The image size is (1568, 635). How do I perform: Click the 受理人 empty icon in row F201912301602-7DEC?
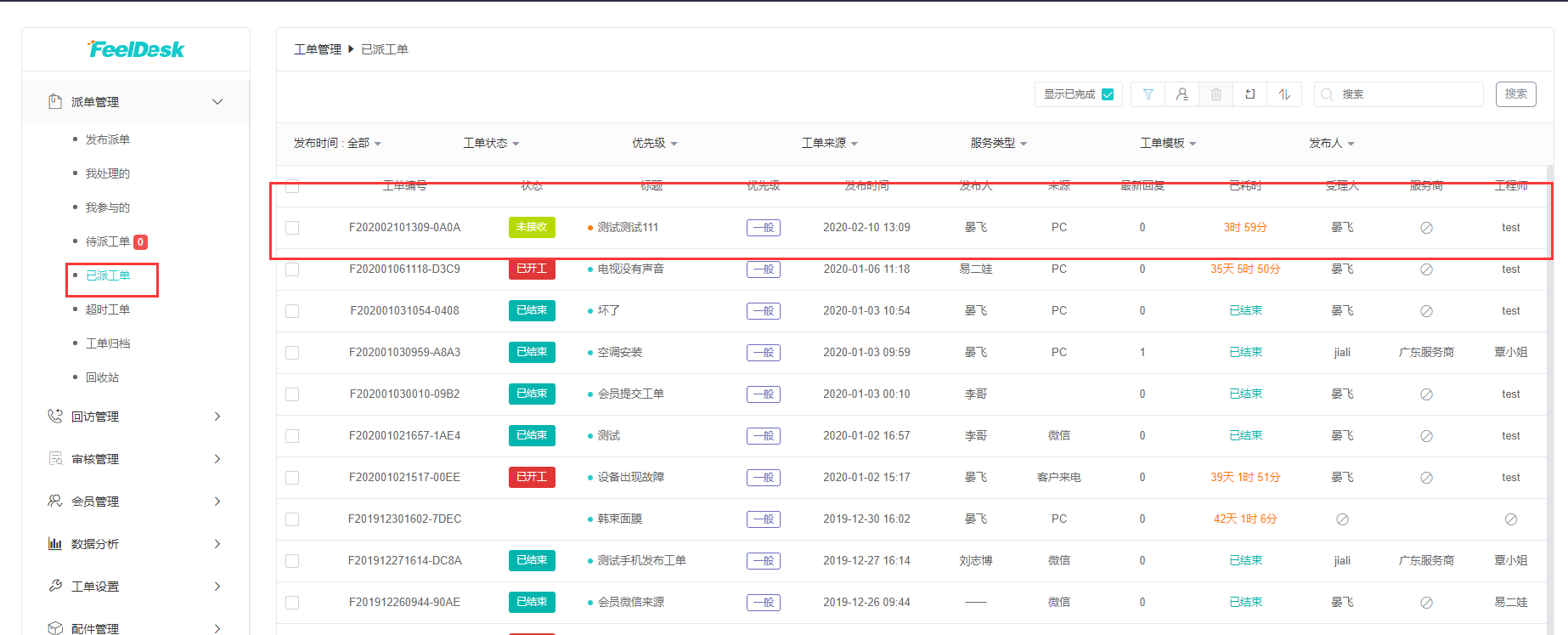[x=1342, y=519]
